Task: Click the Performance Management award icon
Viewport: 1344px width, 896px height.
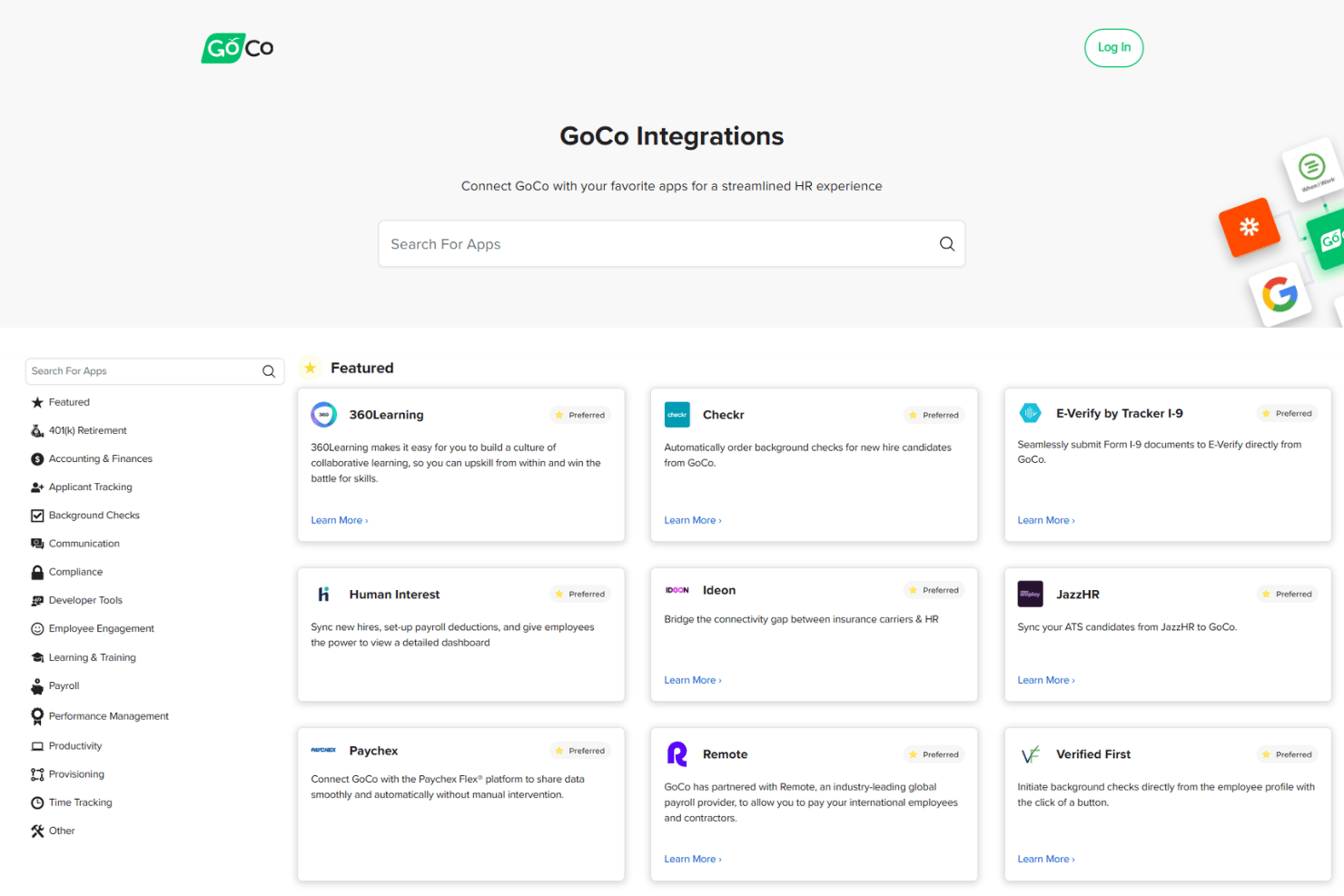Action: pos(37,716)
